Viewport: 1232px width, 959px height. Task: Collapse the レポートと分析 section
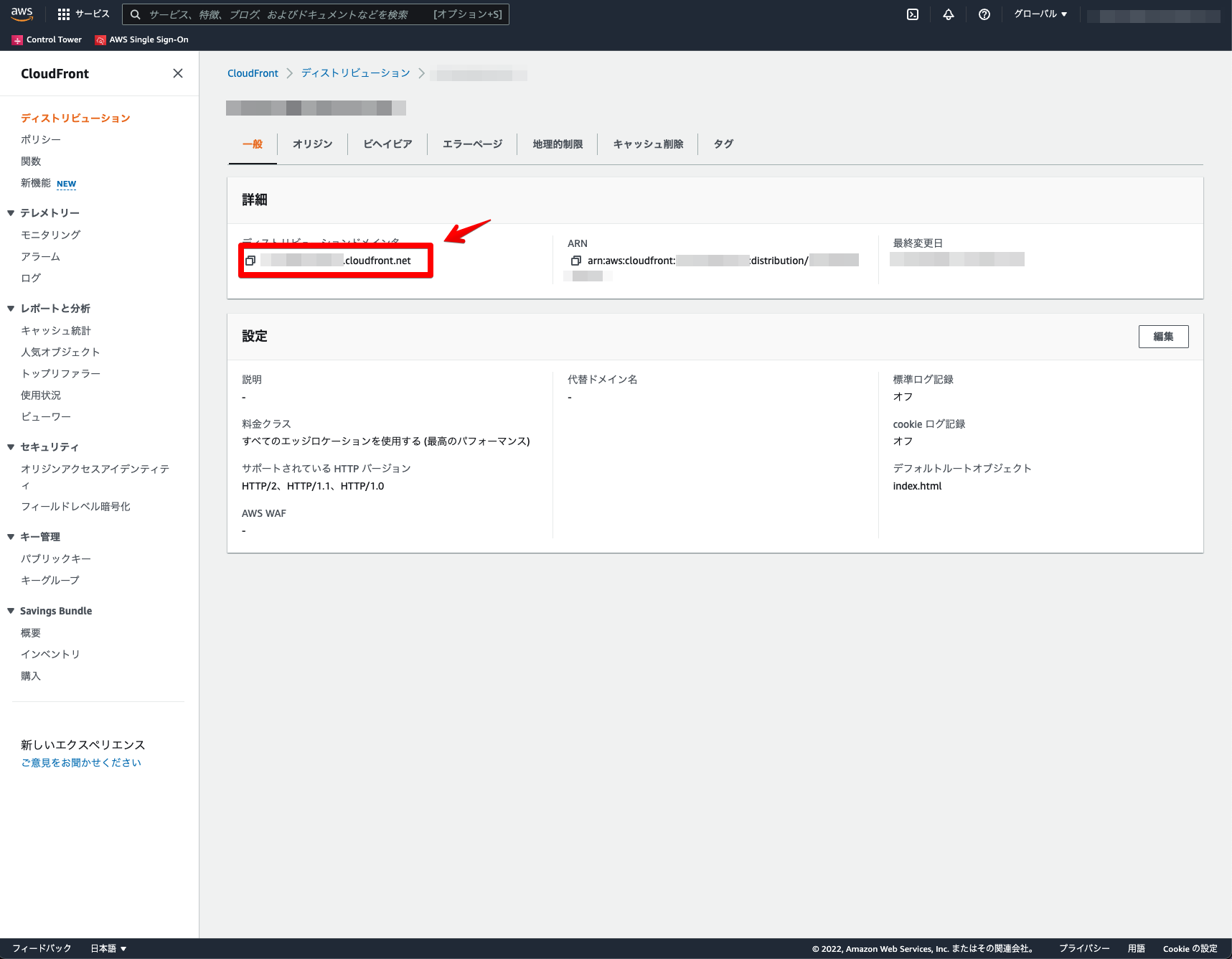(x=11, y=309)
